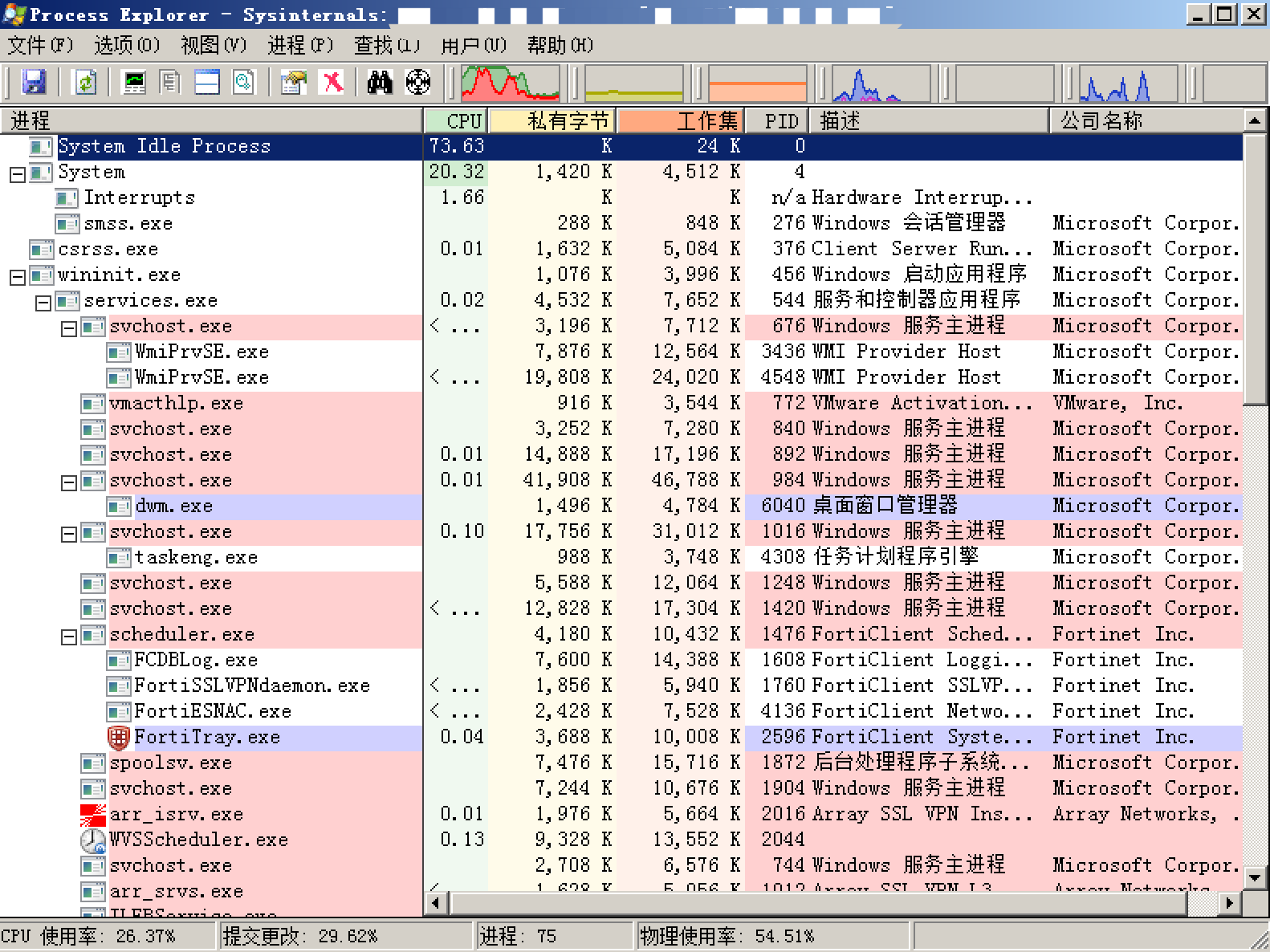Open the 进程(P) menu

click(300, 45)
